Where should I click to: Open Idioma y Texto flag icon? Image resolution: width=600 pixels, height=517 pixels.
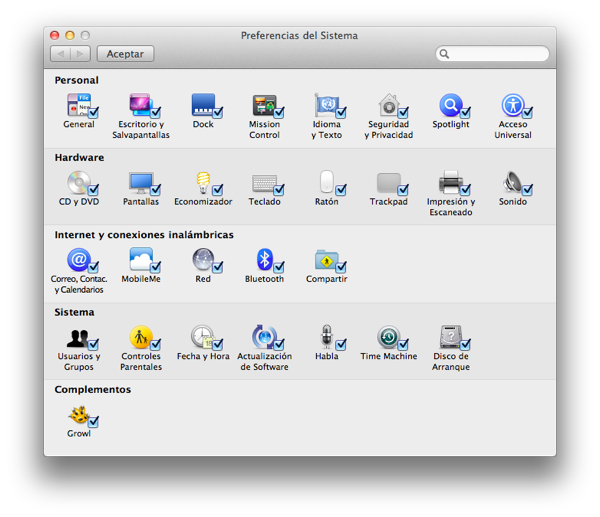click(326, 104)
